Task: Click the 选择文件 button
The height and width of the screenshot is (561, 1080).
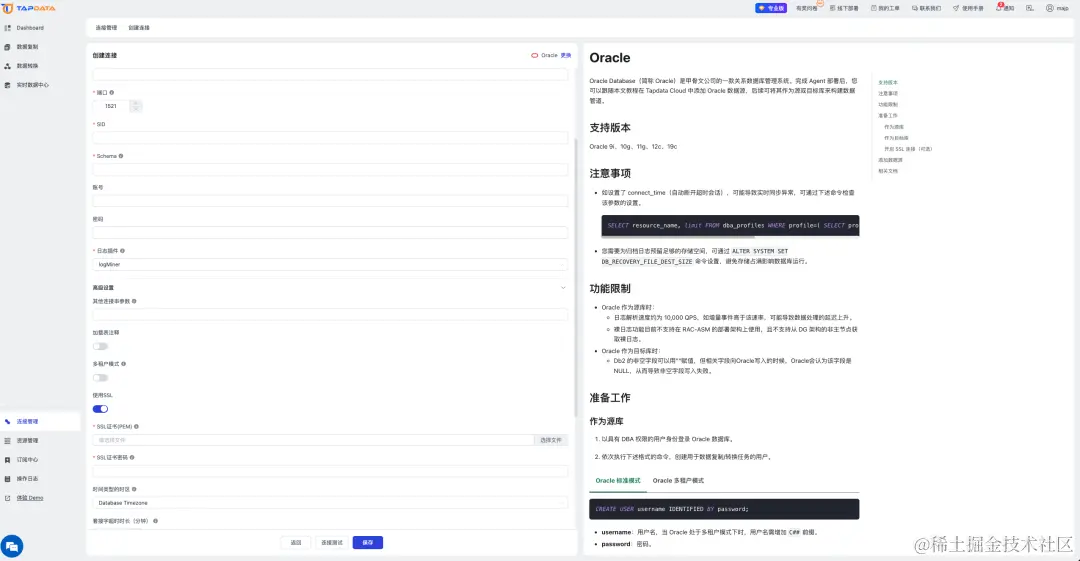Action: [x=551, y=440]
